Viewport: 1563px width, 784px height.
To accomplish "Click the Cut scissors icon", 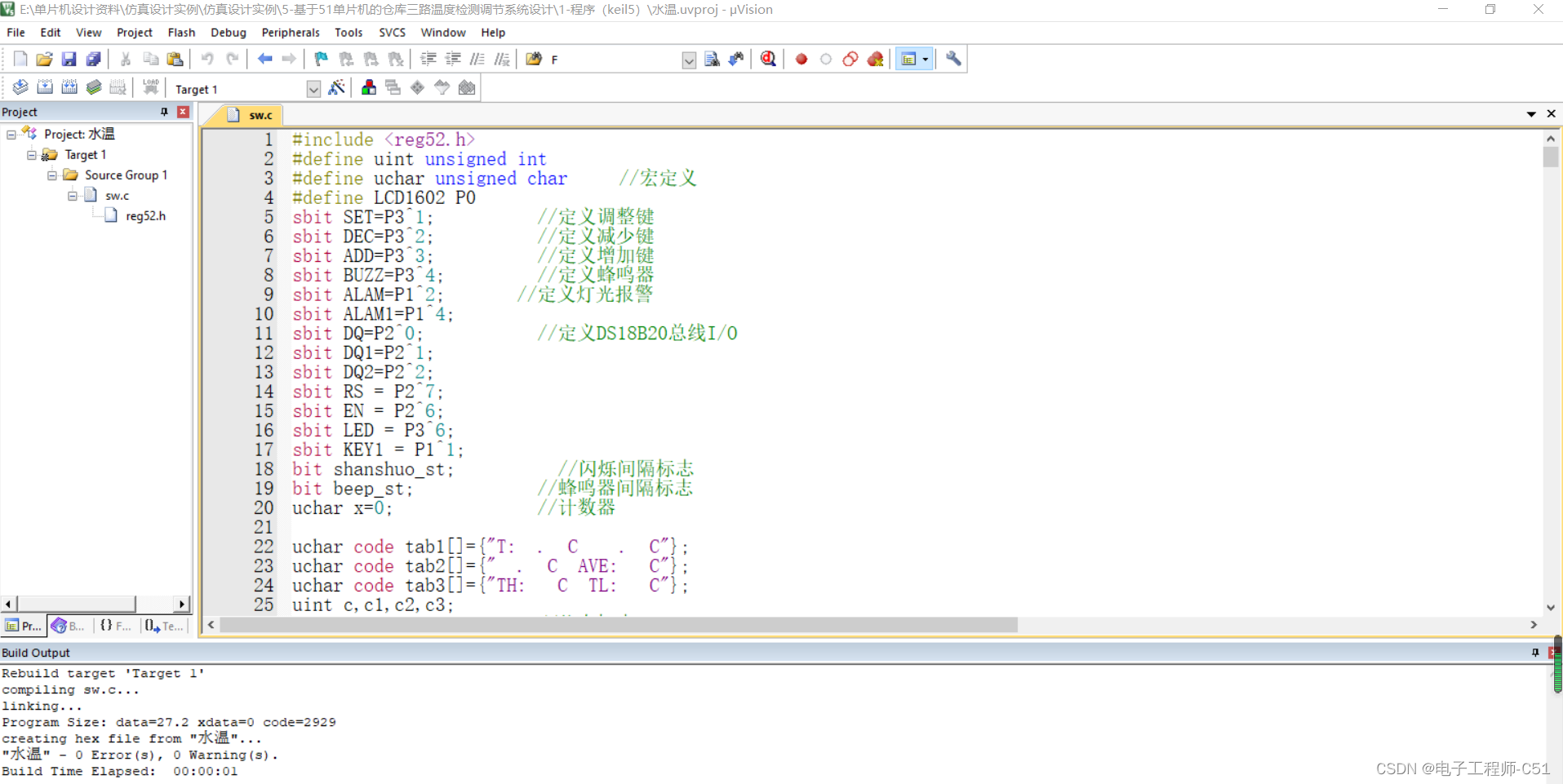I will [x=126, y=59].
